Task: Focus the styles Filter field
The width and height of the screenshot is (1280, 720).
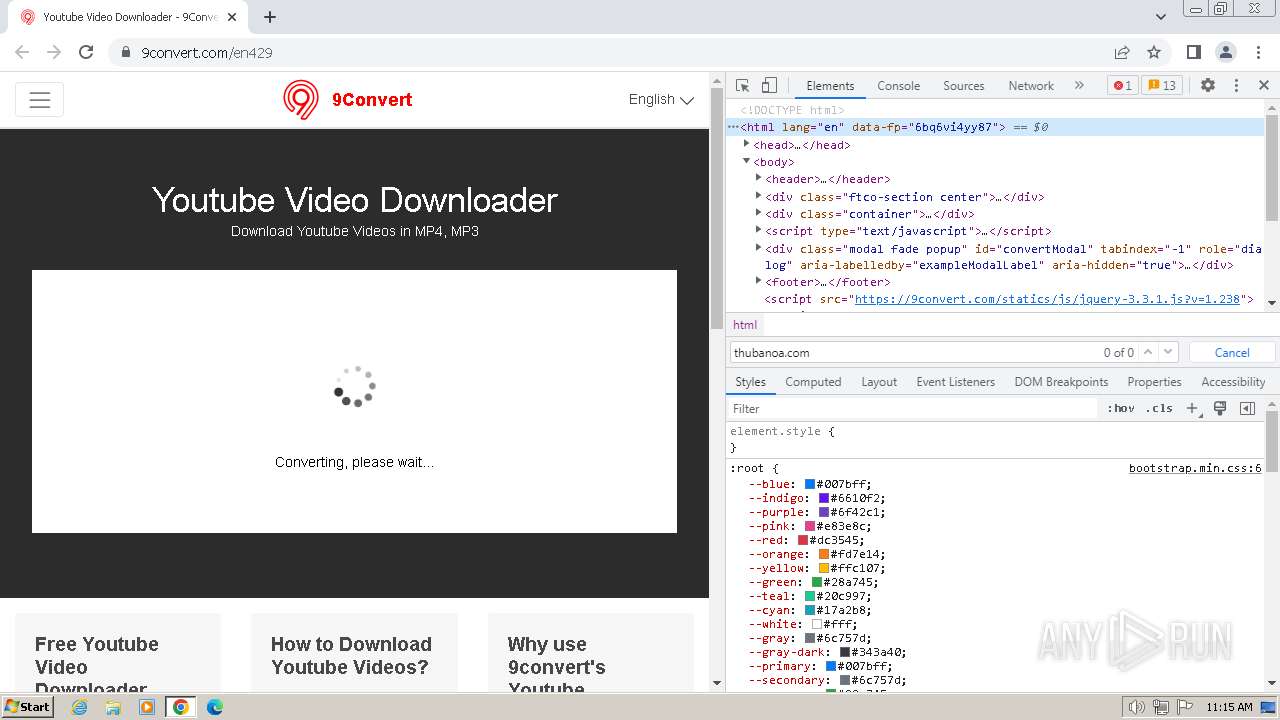Action: (913, 408)
